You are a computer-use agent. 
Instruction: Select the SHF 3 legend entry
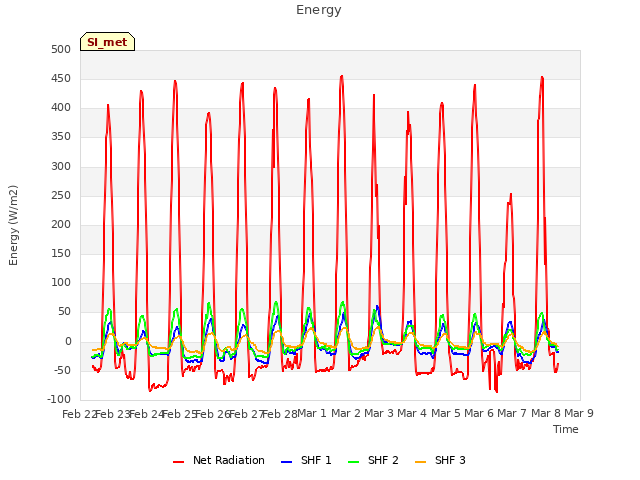tap(440, 460)
